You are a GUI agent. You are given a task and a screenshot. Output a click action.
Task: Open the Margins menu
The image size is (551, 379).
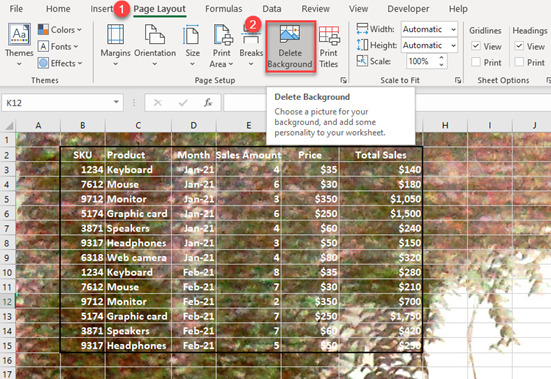[x=115, y=45]
